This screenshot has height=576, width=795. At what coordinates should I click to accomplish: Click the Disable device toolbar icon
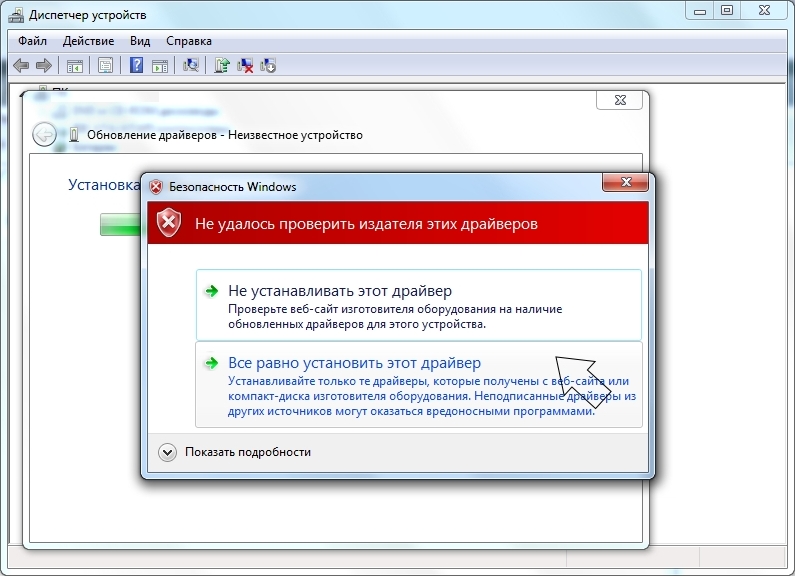(268, 66)
